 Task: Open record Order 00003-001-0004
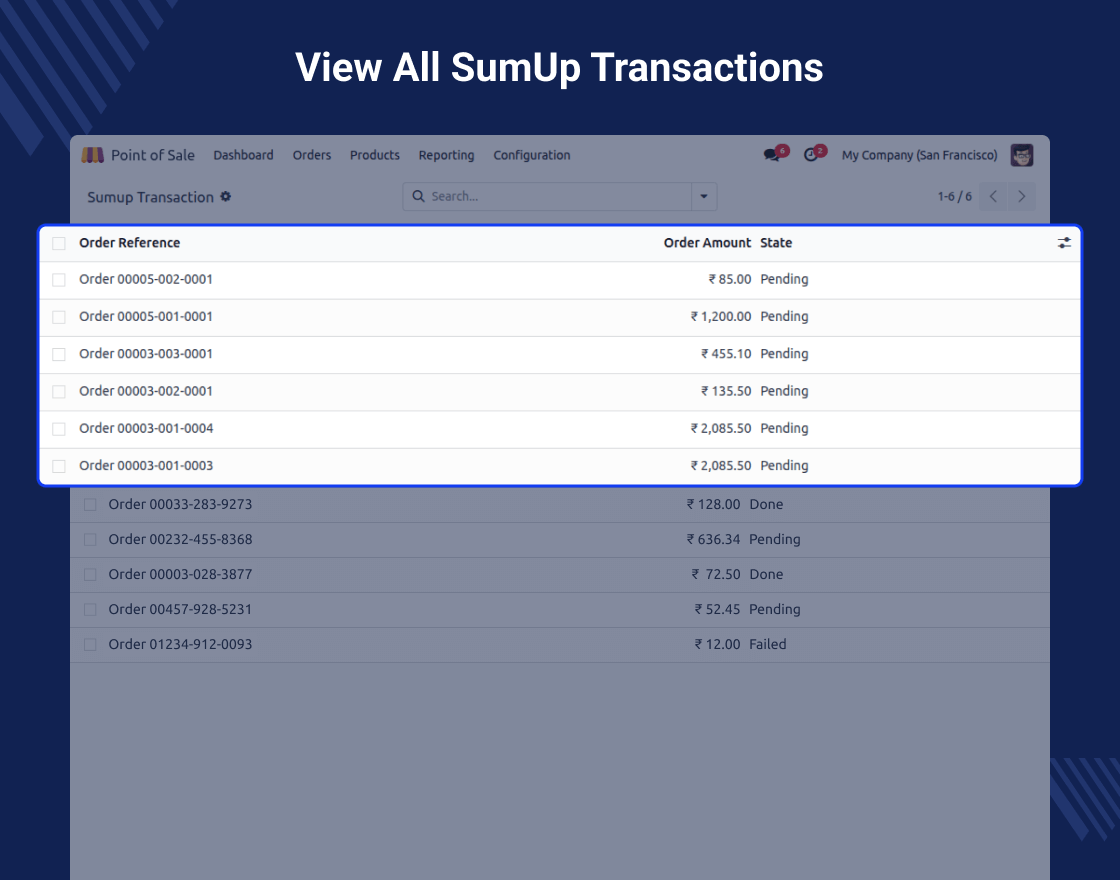[146, 428]
